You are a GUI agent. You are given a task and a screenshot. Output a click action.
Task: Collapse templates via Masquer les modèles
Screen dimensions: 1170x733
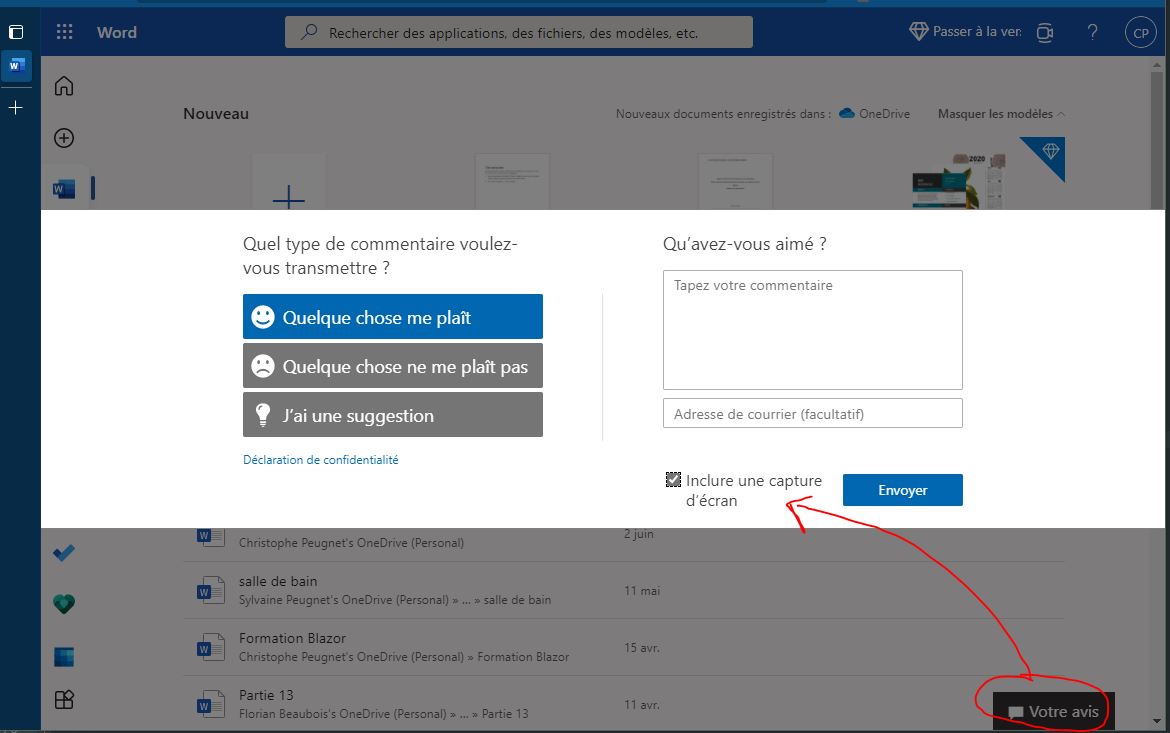pyautogui.click(x=1001, y=113)
